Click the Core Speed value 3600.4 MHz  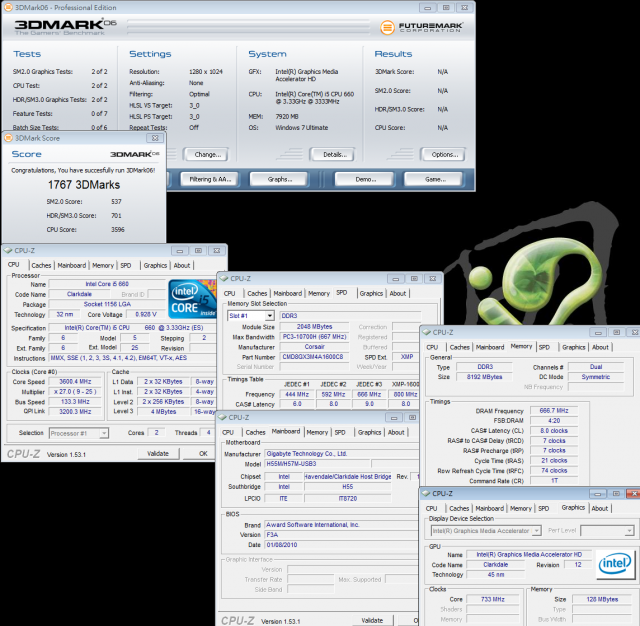click(75, 382)
